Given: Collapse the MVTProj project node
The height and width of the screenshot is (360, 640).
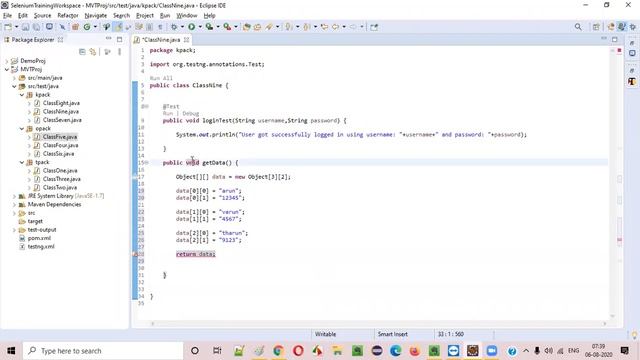Looking at the screenshot, I should click(x=7, y=69).
